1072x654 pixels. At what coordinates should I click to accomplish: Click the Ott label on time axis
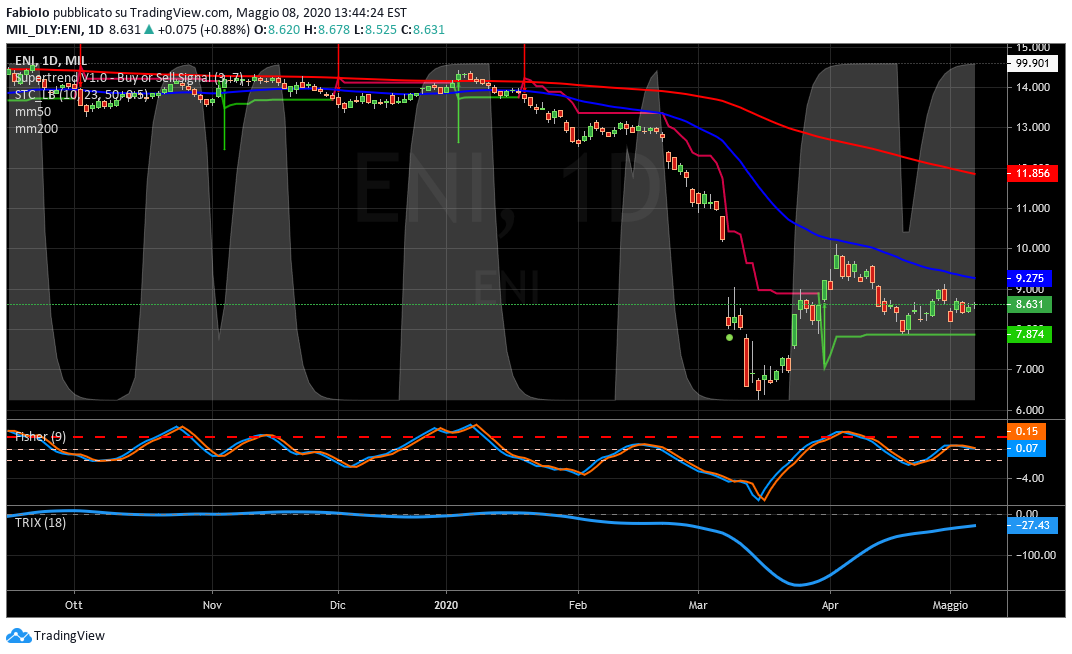pos(73,605)
